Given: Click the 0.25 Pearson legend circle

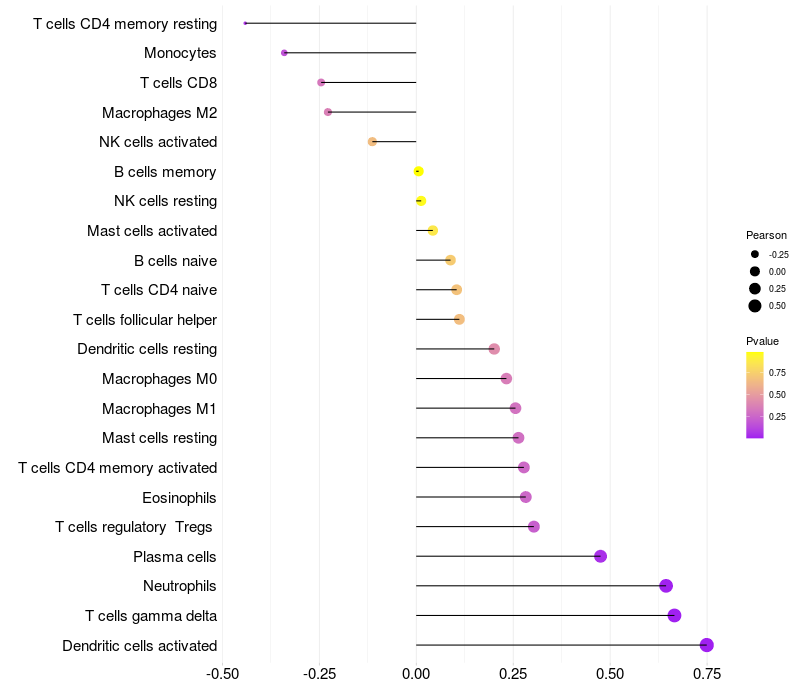Looking at the screenshot, I should tap(755, 289).
